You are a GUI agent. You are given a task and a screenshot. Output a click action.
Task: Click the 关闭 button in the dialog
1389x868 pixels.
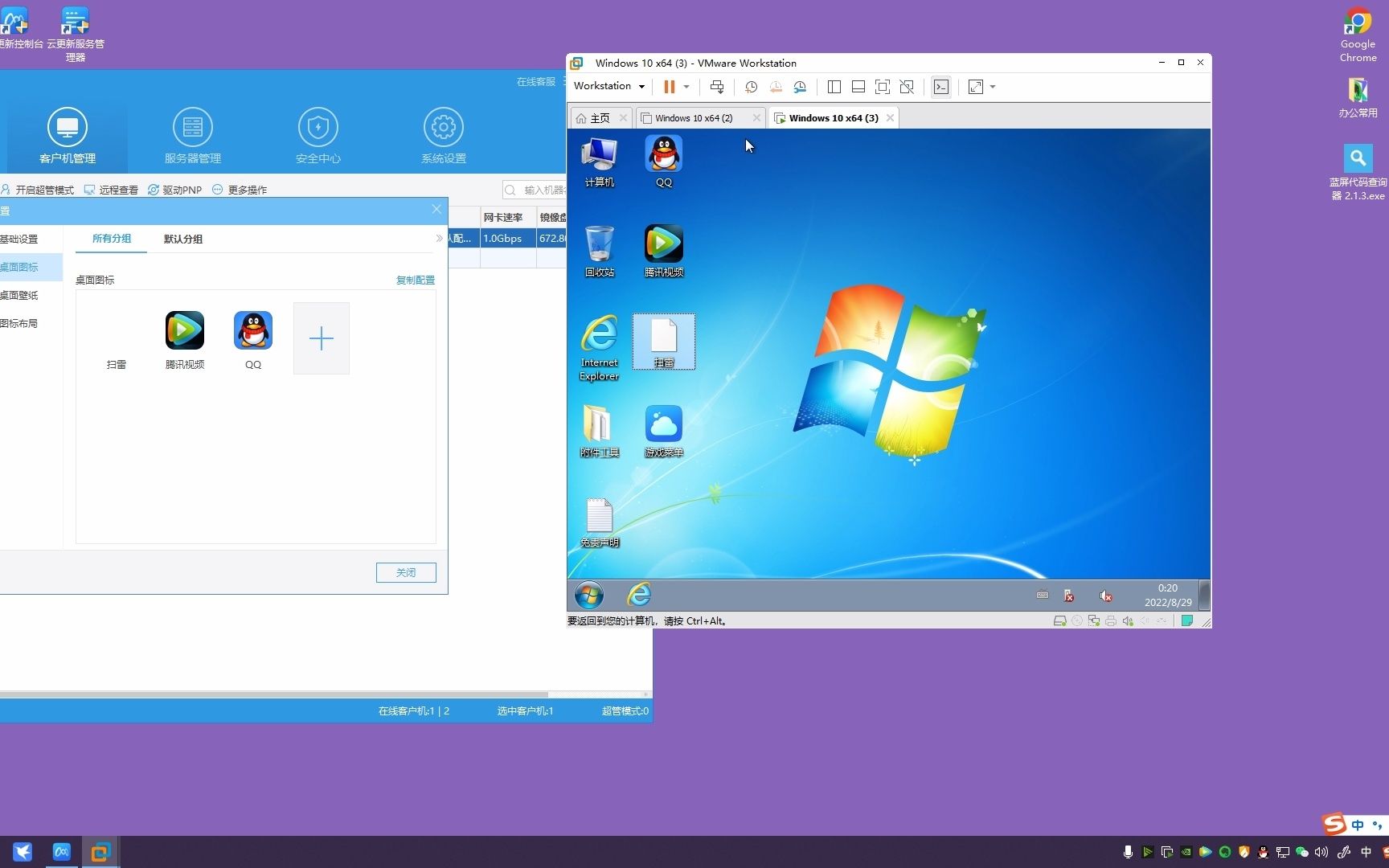coord(406,572)
